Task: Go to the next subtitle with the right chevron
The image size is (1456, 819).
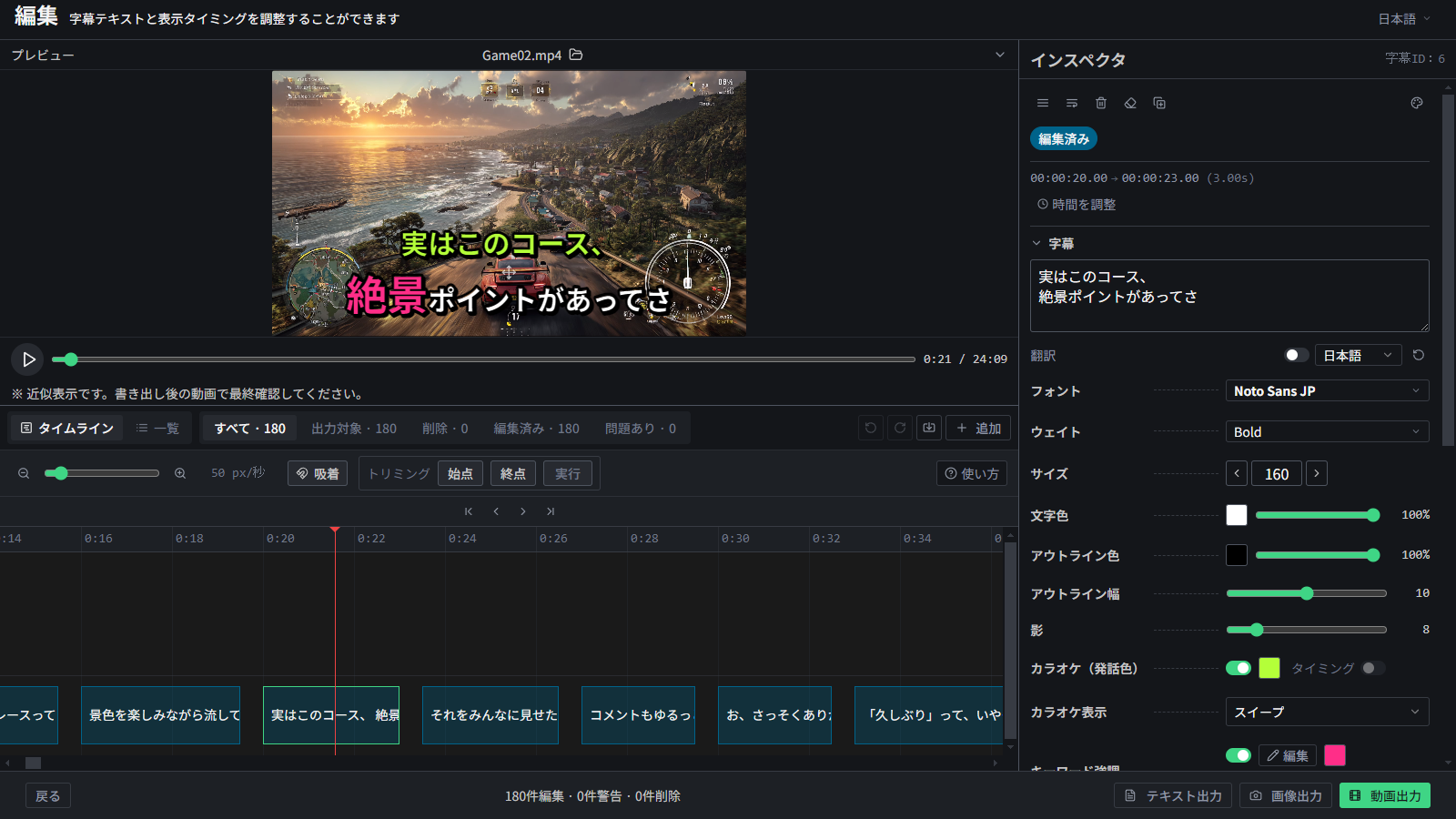Action: pos(523,511)
